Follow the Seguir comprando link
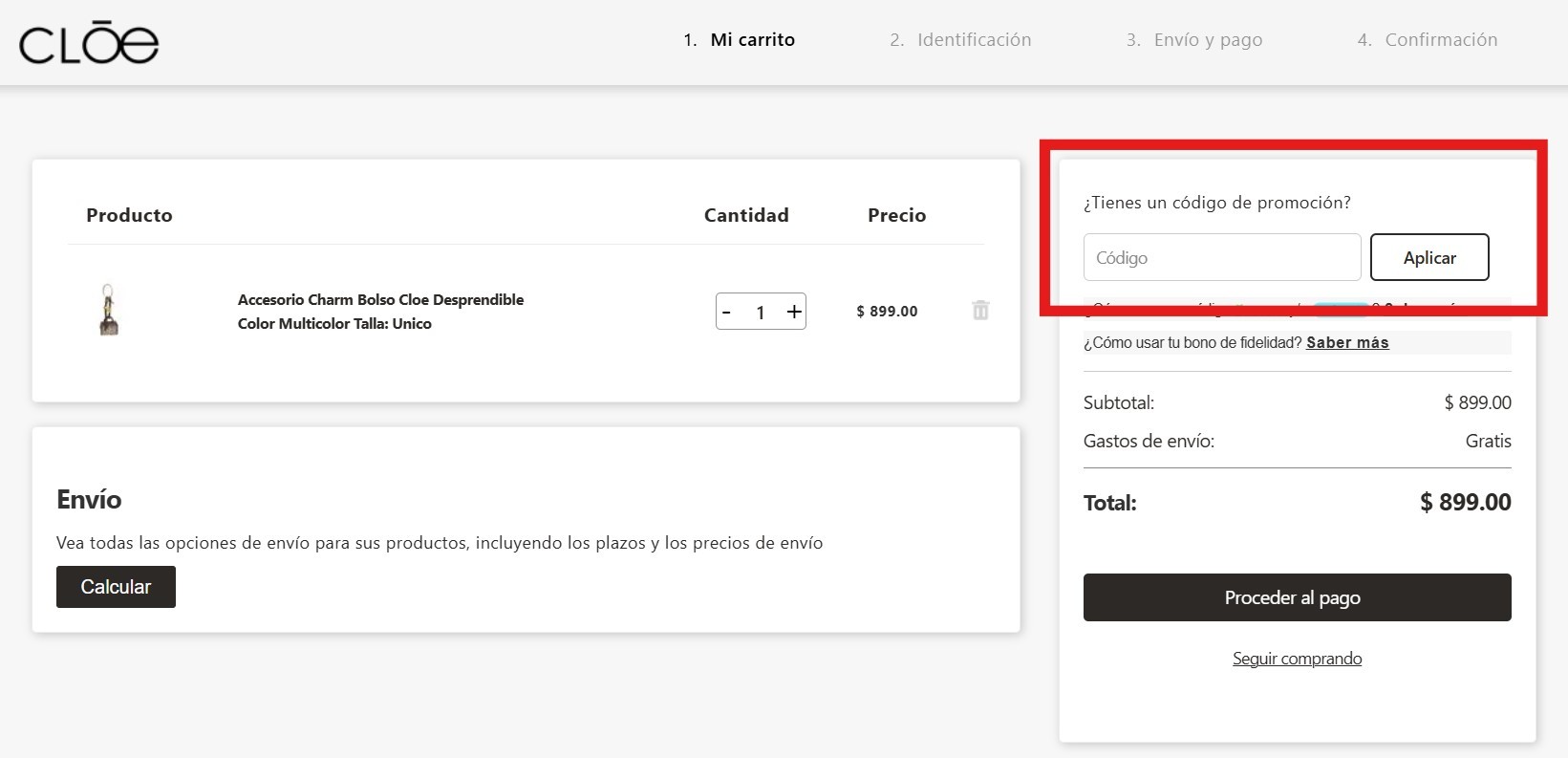Screen dimensions: 1568x758 click(1297, 659)
